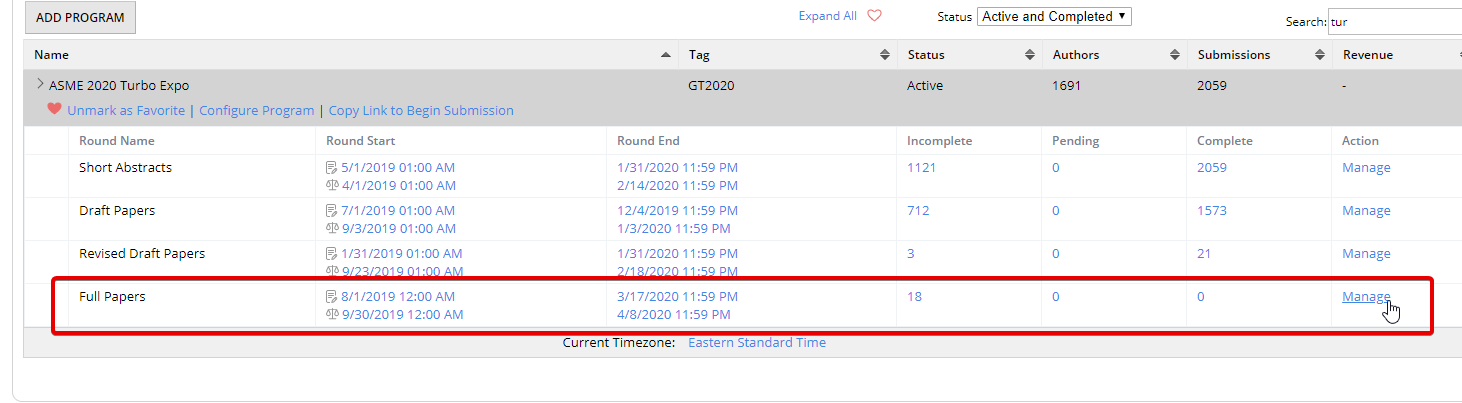Click in the Search input field
The width and height of the screenshot is (1462, 403).
(1394, 21)
